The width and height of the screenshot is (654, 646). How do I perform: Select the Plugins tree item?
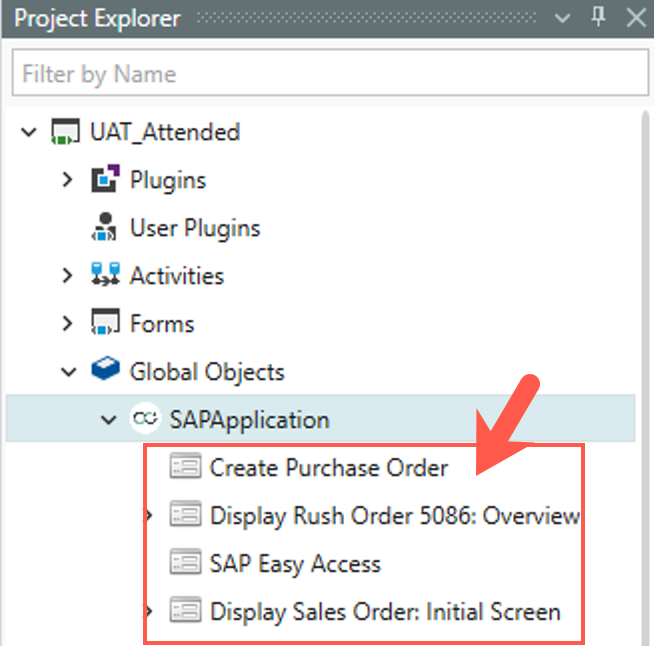(168, 180)
